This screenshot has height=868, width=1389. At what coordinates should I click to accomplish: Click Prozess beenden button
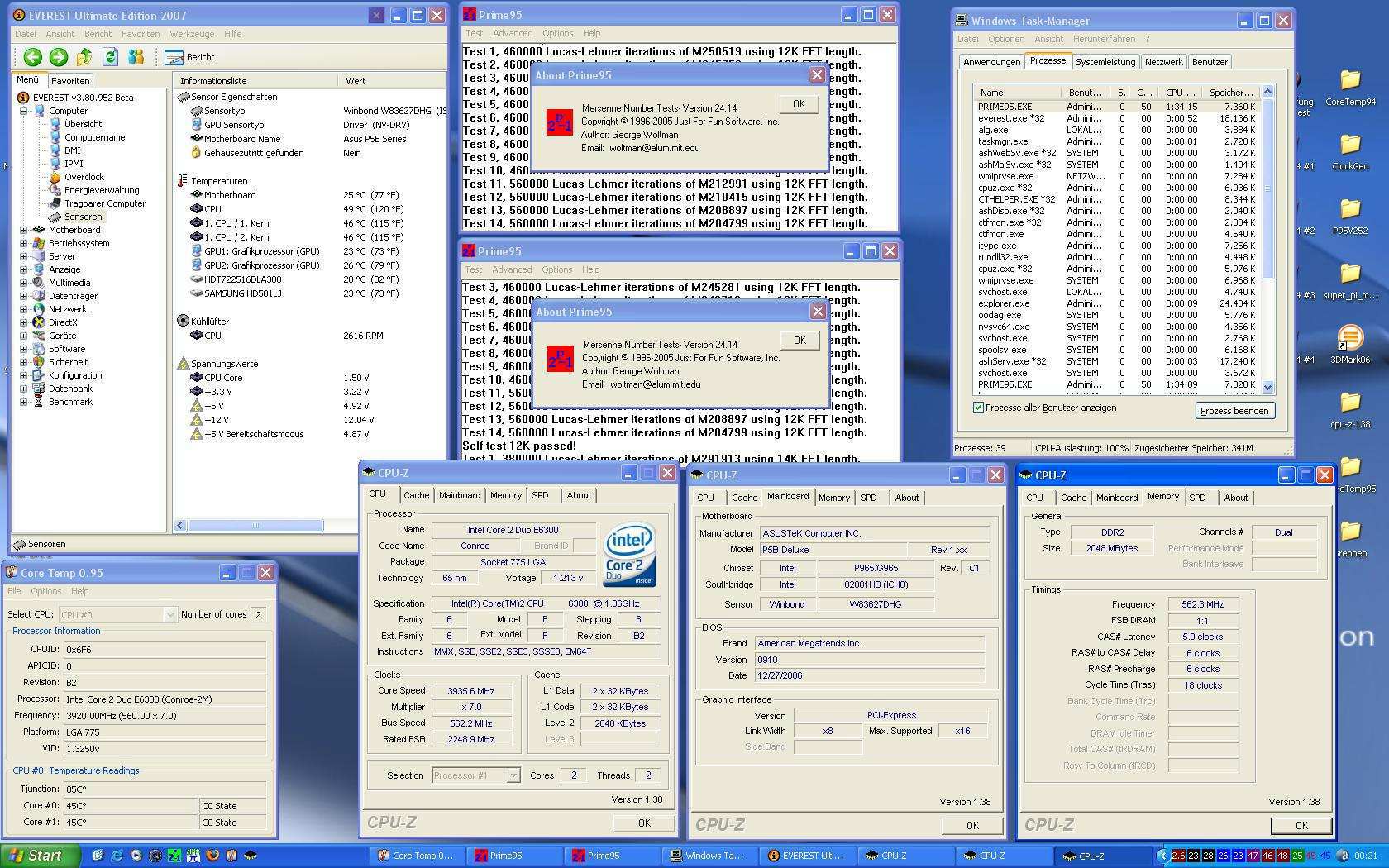tap(1234, 411)
